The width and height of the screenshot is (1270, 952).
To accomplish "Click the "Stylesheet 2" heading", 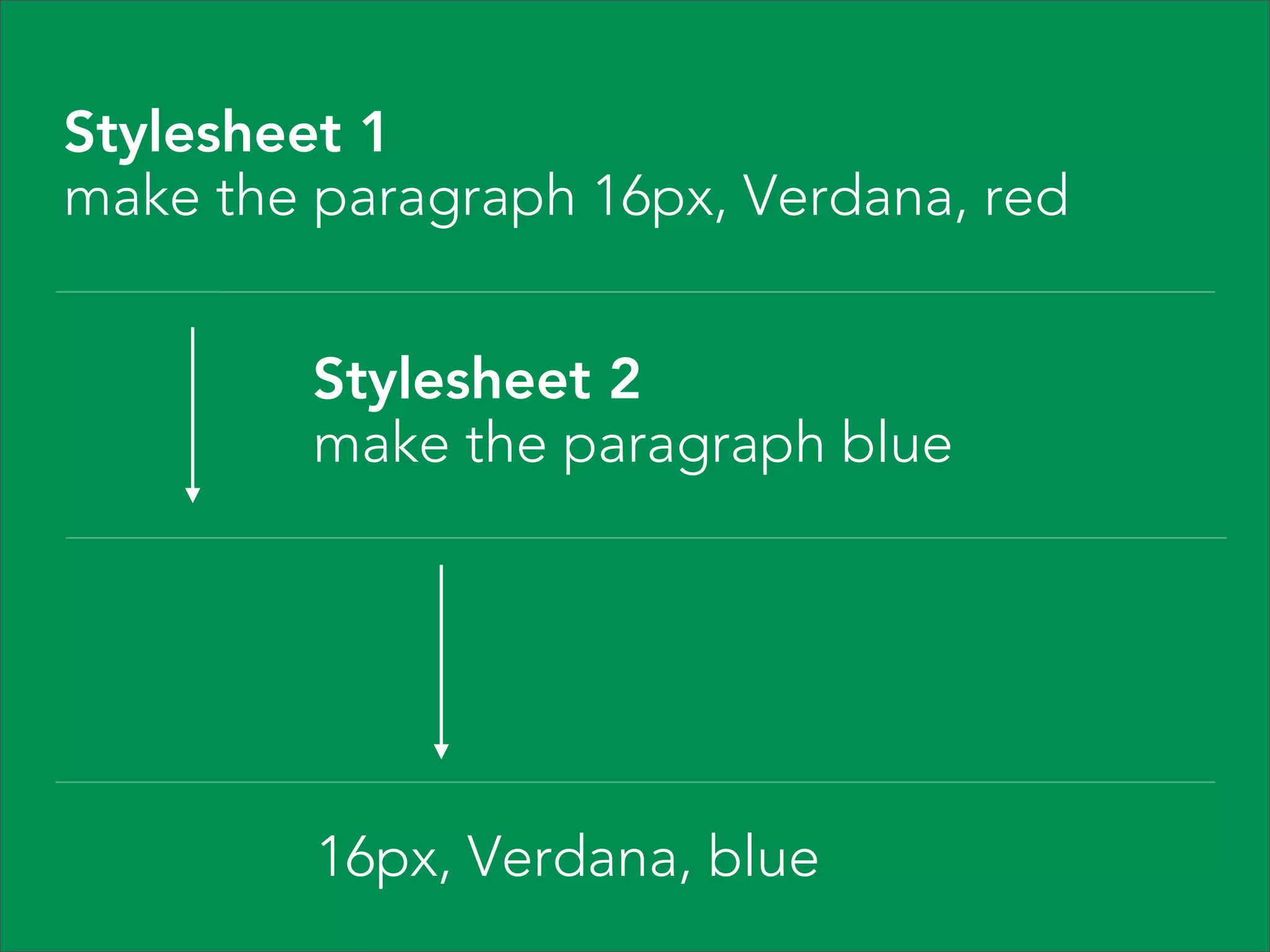I will [x=476, y=380].
